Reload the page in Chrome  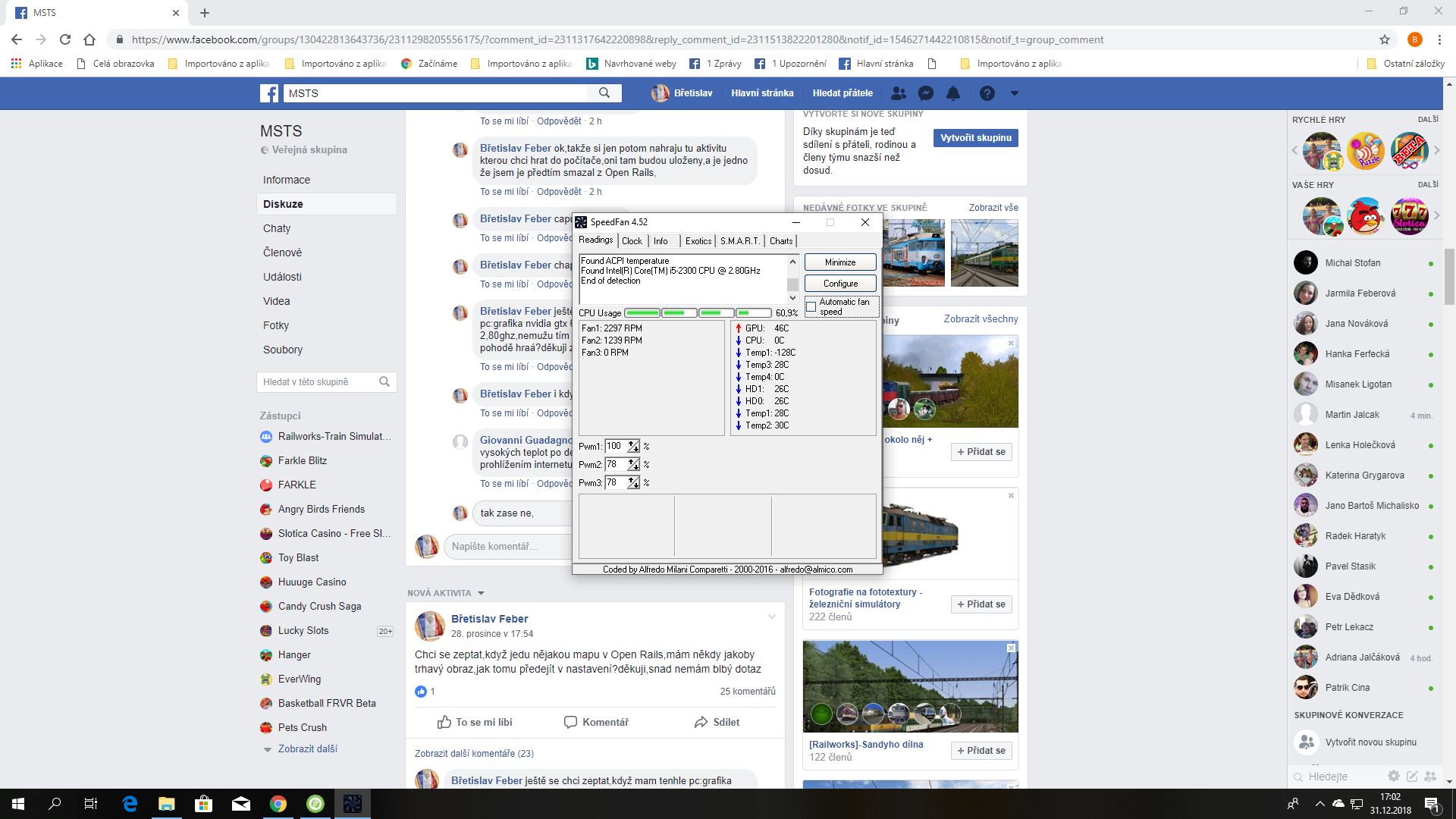point(65,39)
